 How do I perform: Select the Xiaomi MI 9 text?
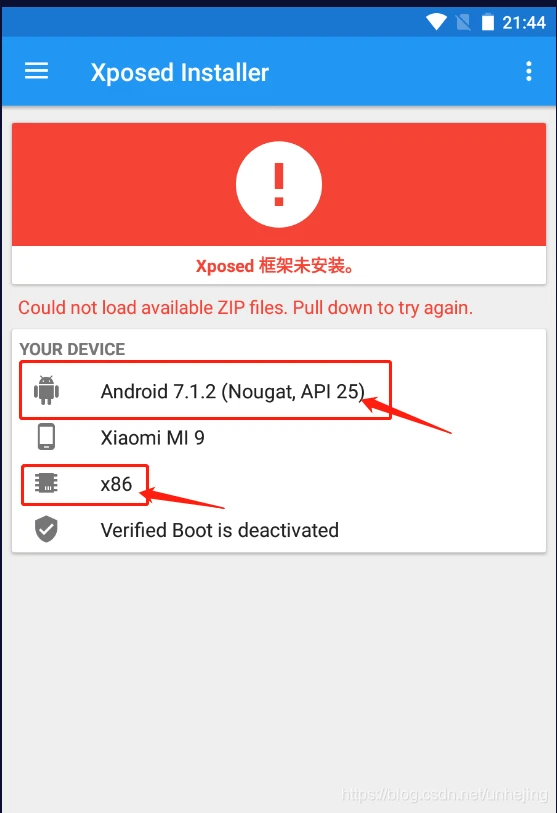coord(152,438)
